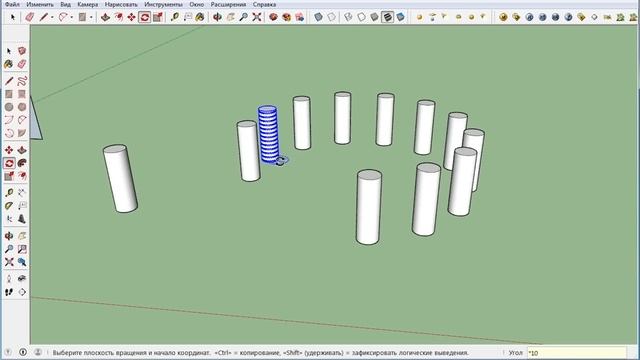Click the isolated tilted cylinder on the left
This screenshot has width=640, height=360.
point(120,178)
